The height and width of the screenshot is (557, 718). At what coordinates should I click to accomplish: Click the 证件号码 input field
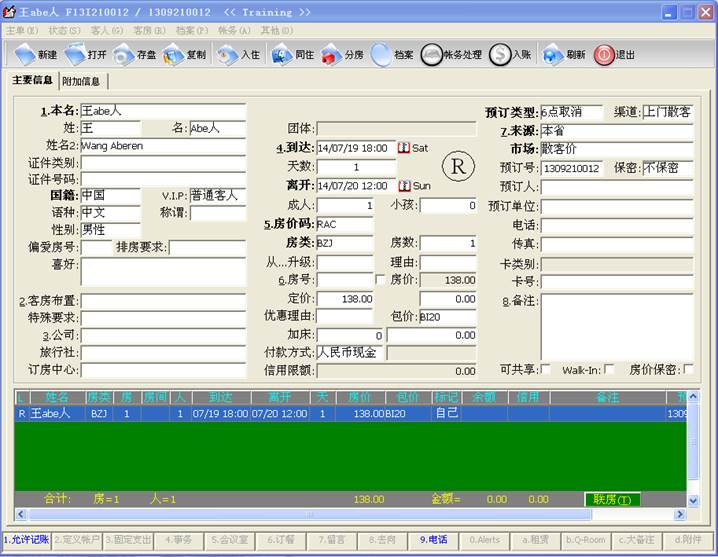163,179
